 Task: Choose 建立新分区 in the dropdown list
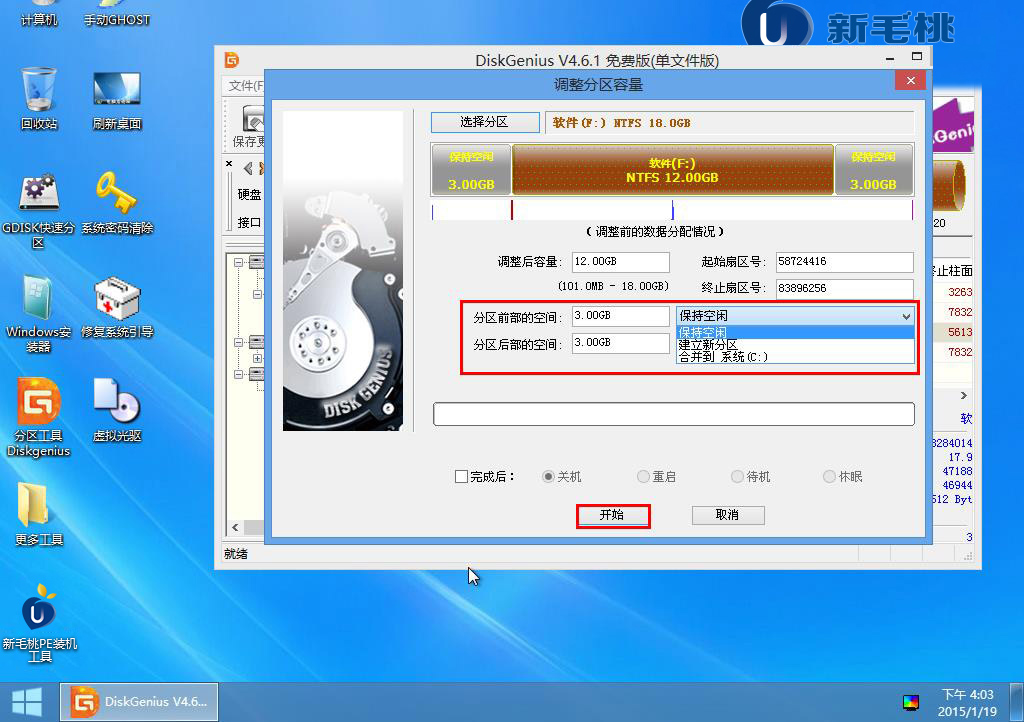point(795,345)
